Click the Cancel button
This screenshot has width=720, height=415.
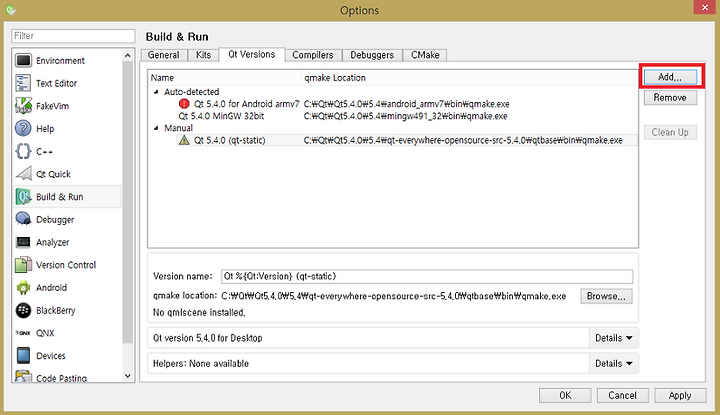pyautogui.click(x=623, y=395)
